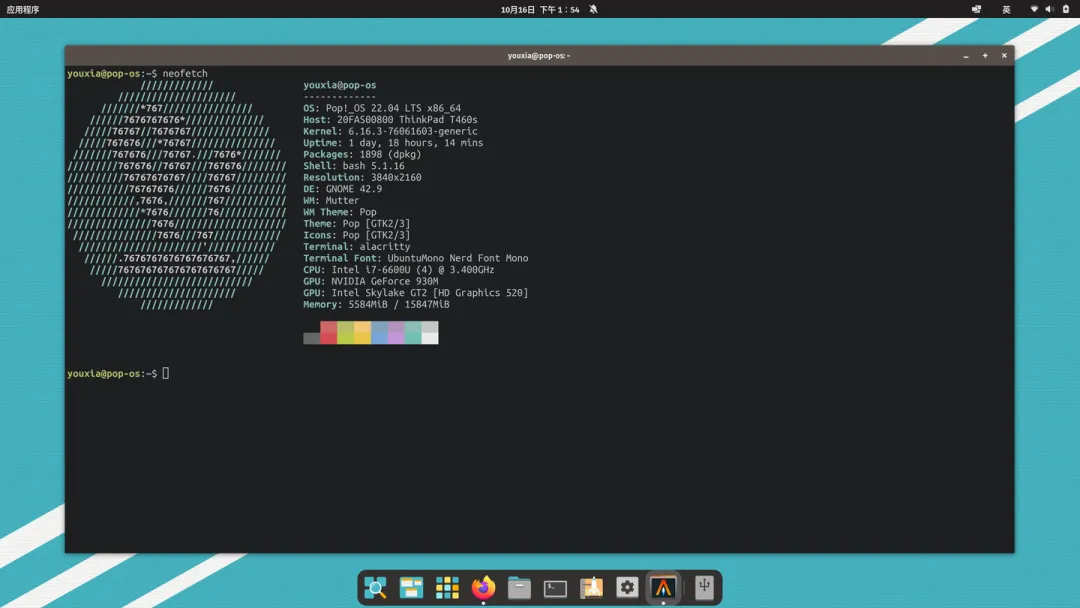
Task: Open the battery status icon in top bar
Action: pos(1066,9)
